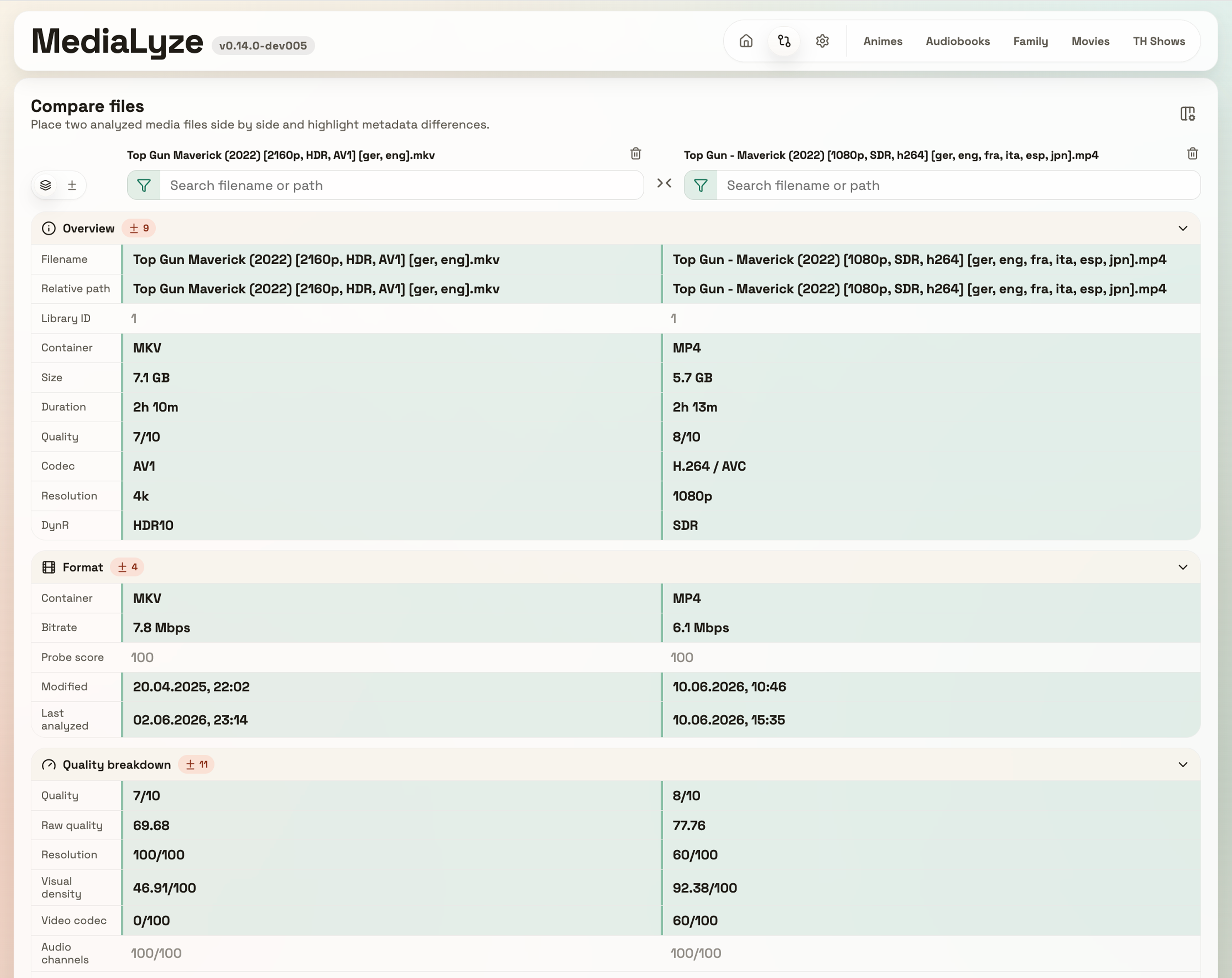Select the right mp4 file title above search

pyautogui.click(x=891, y=155)
